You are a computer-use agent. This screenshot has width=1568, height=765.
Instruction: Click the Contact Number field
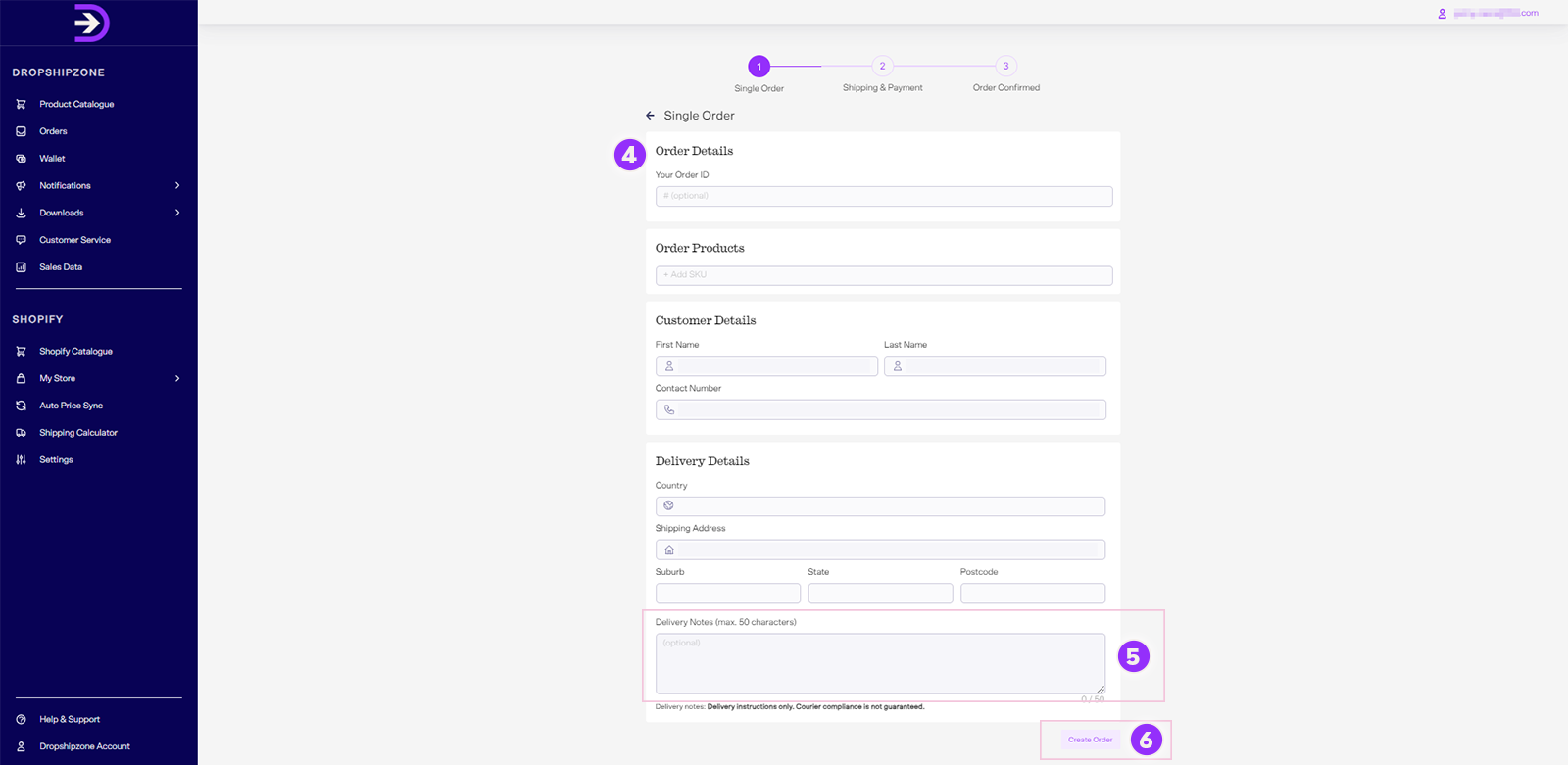880,409
